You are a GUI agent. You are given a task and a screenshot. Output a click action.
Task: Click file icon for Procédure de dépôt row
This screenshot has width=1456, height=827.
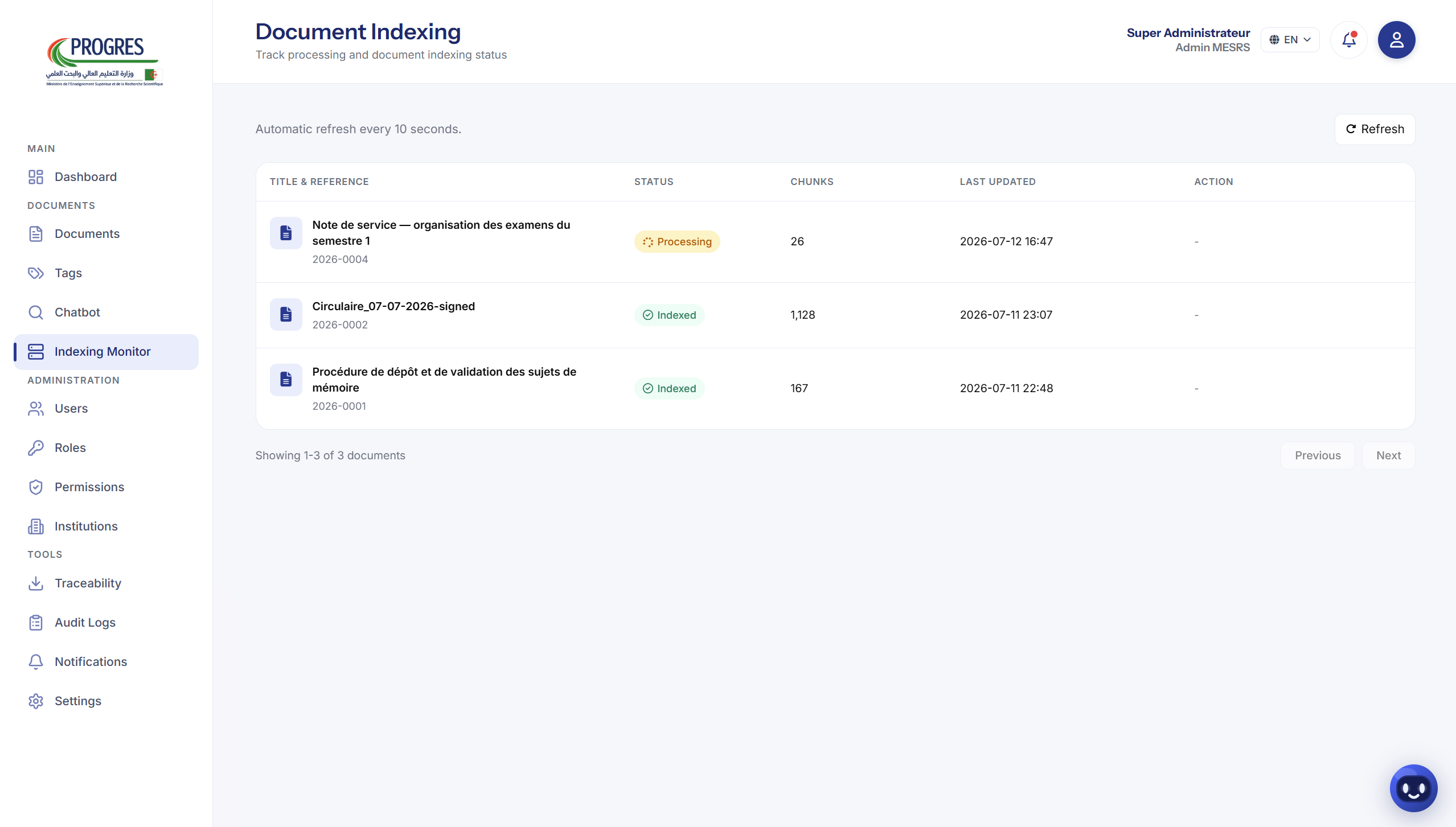(286, 380)
